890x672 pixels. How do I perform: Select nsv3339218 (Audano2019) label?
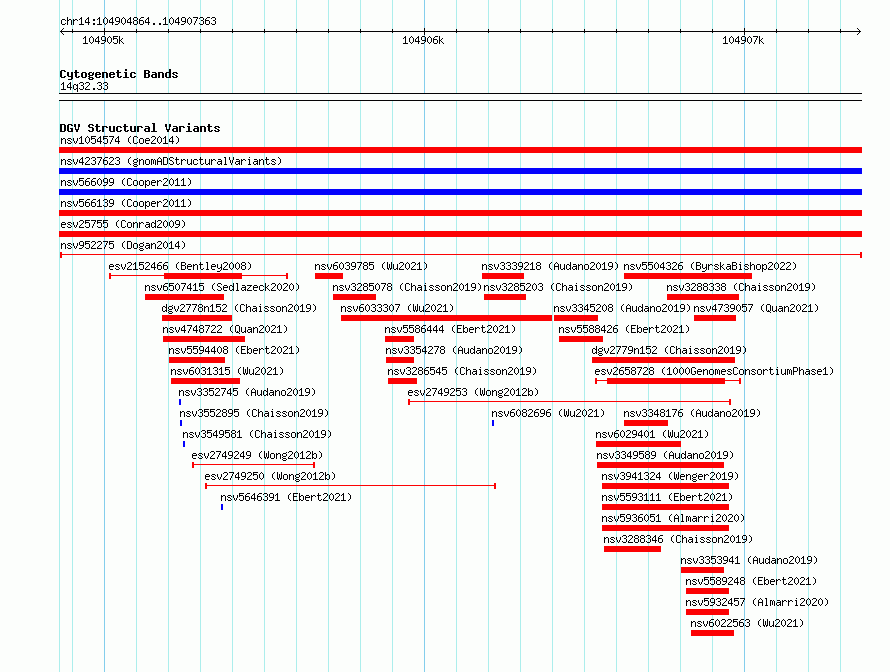(550, 266)
